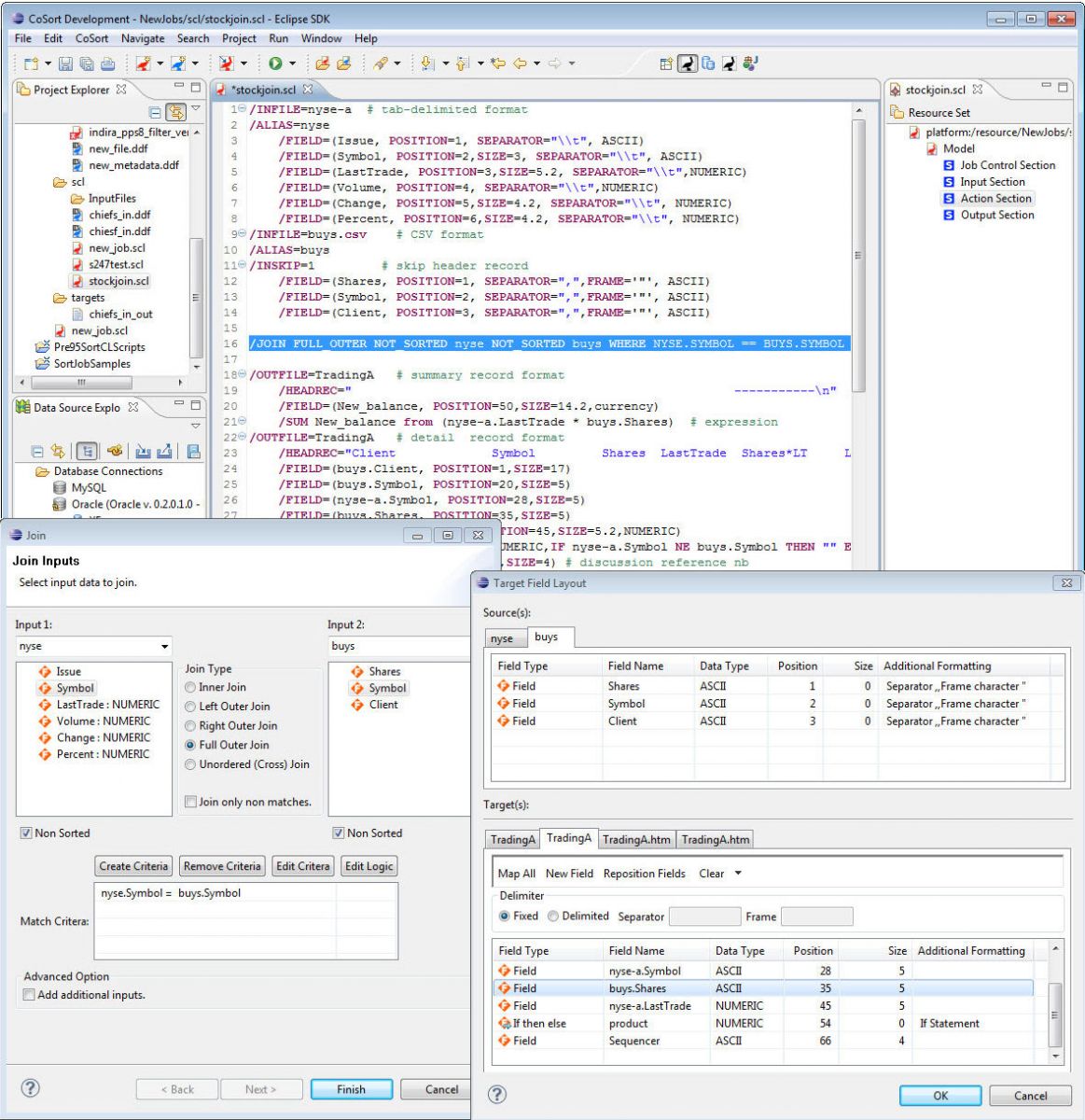Open help in the Join dialog
This screenshot has width=1085, height=1120.
click(31, 1088)
